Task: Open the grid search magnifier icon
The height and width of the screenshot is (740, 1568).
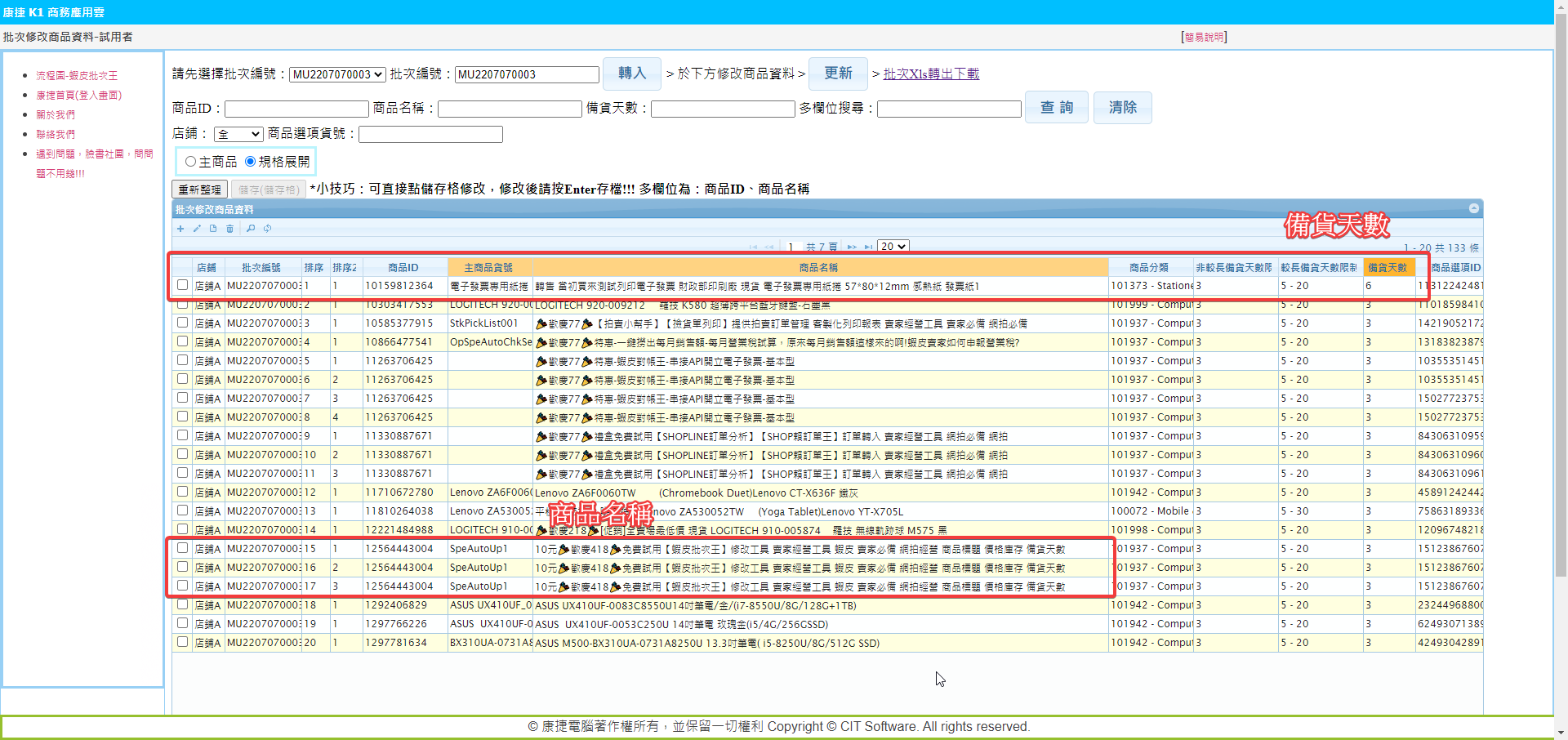Action: [x=251, y=229]
